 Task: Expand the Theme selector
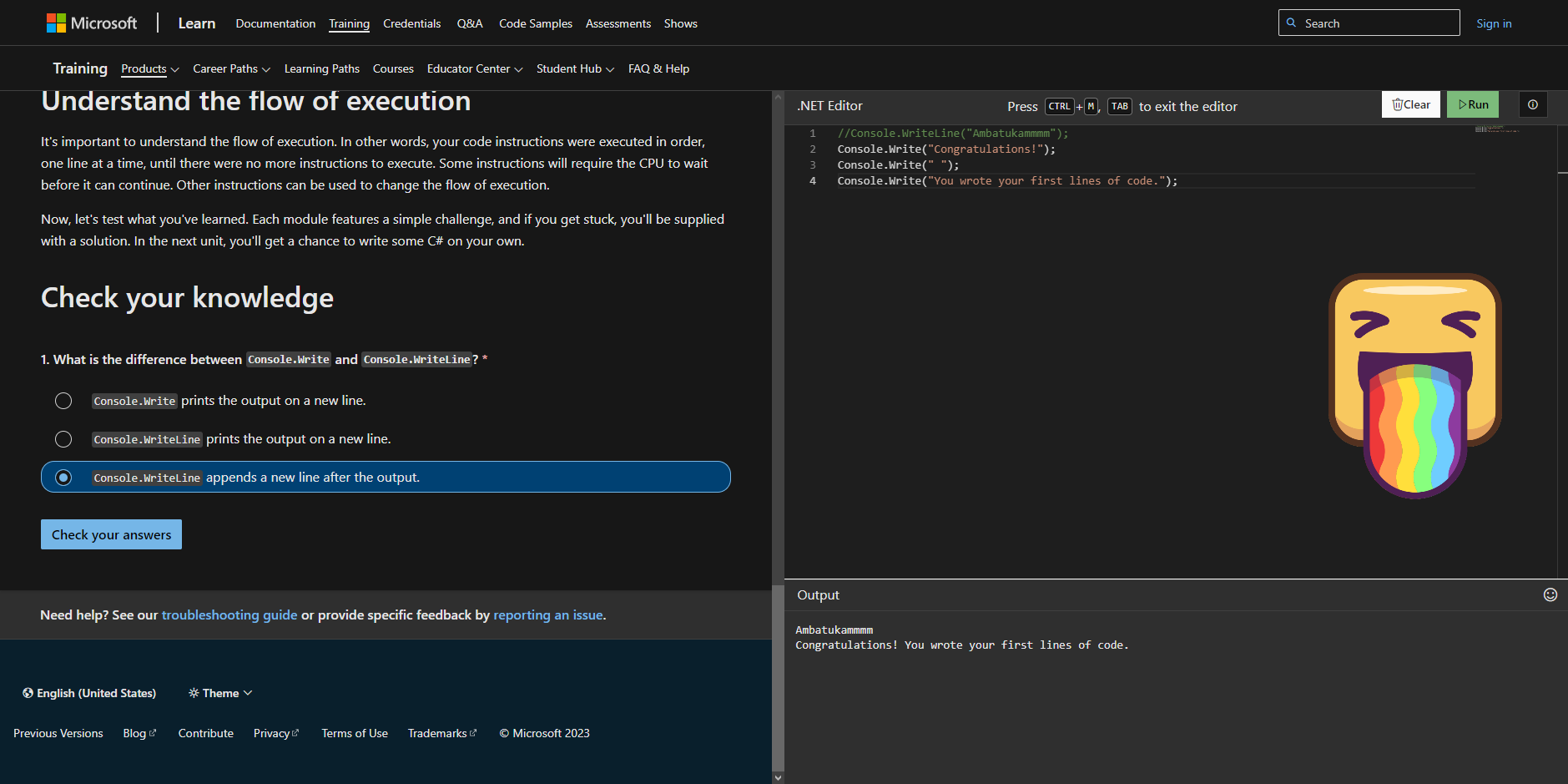pos(220,693)
